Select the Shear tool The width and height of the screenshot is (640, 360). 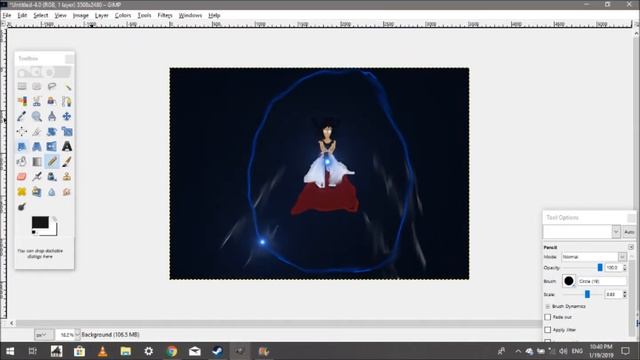point(22,146)
